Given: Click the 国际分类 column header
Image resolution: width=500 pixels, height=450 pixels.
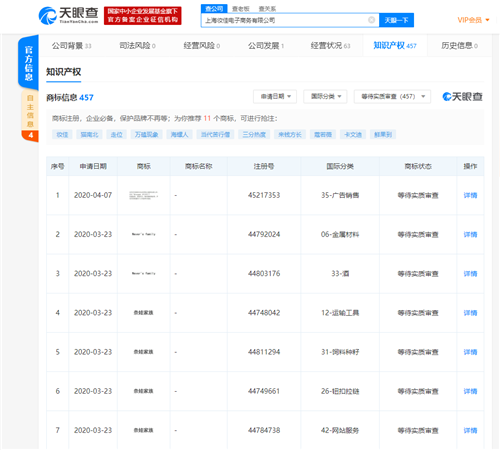Looking at the screenshot, I should tap(340, 166).
